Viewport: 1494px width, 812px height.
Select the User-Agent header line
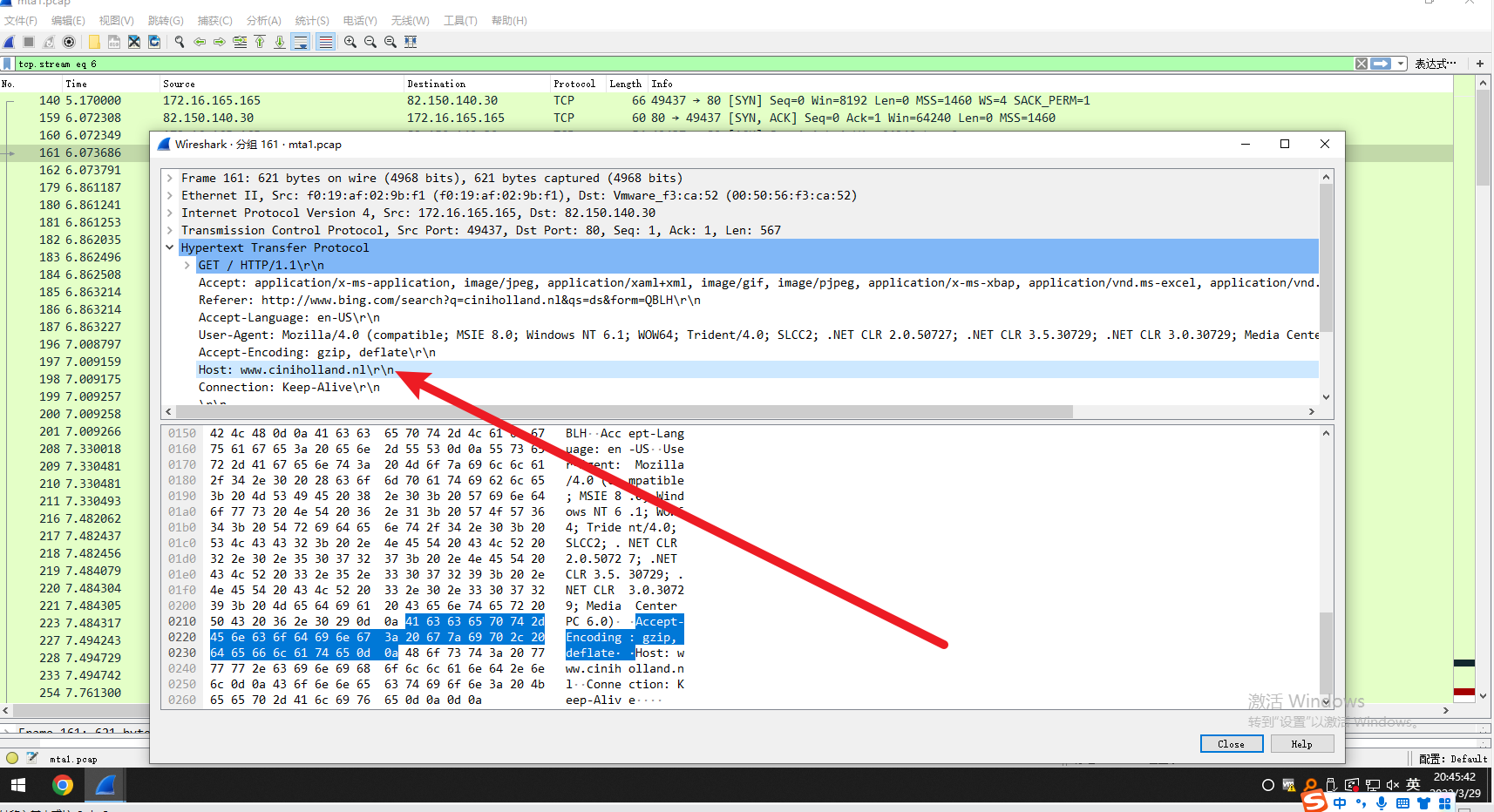757,335
